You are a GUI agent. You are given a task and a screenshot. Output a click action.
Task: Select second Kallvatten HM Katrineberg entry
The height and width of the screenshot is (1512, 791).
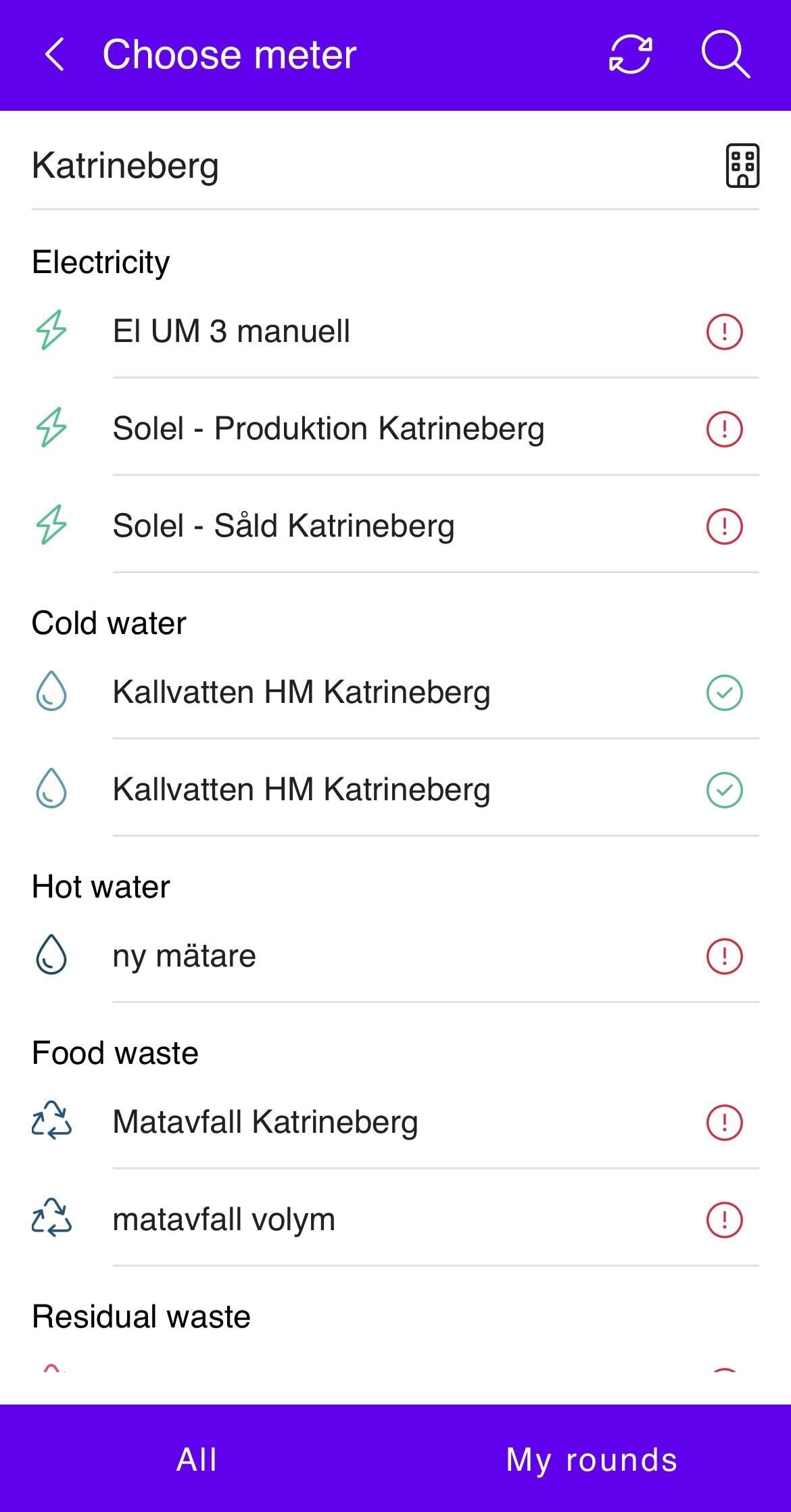coord(302,790)
